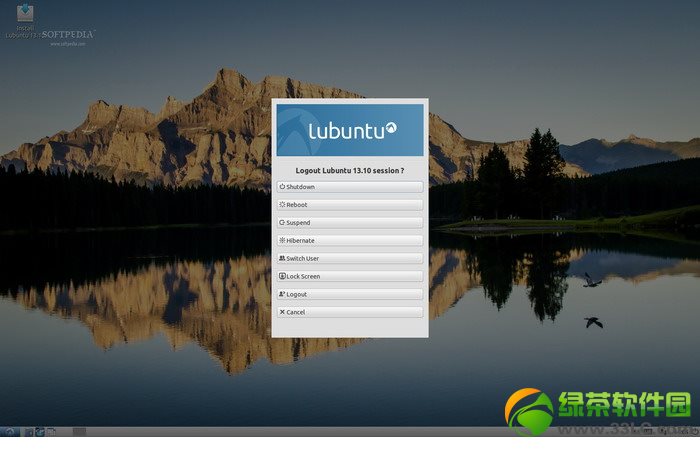Choose Switch User

[x=349, y=259]
